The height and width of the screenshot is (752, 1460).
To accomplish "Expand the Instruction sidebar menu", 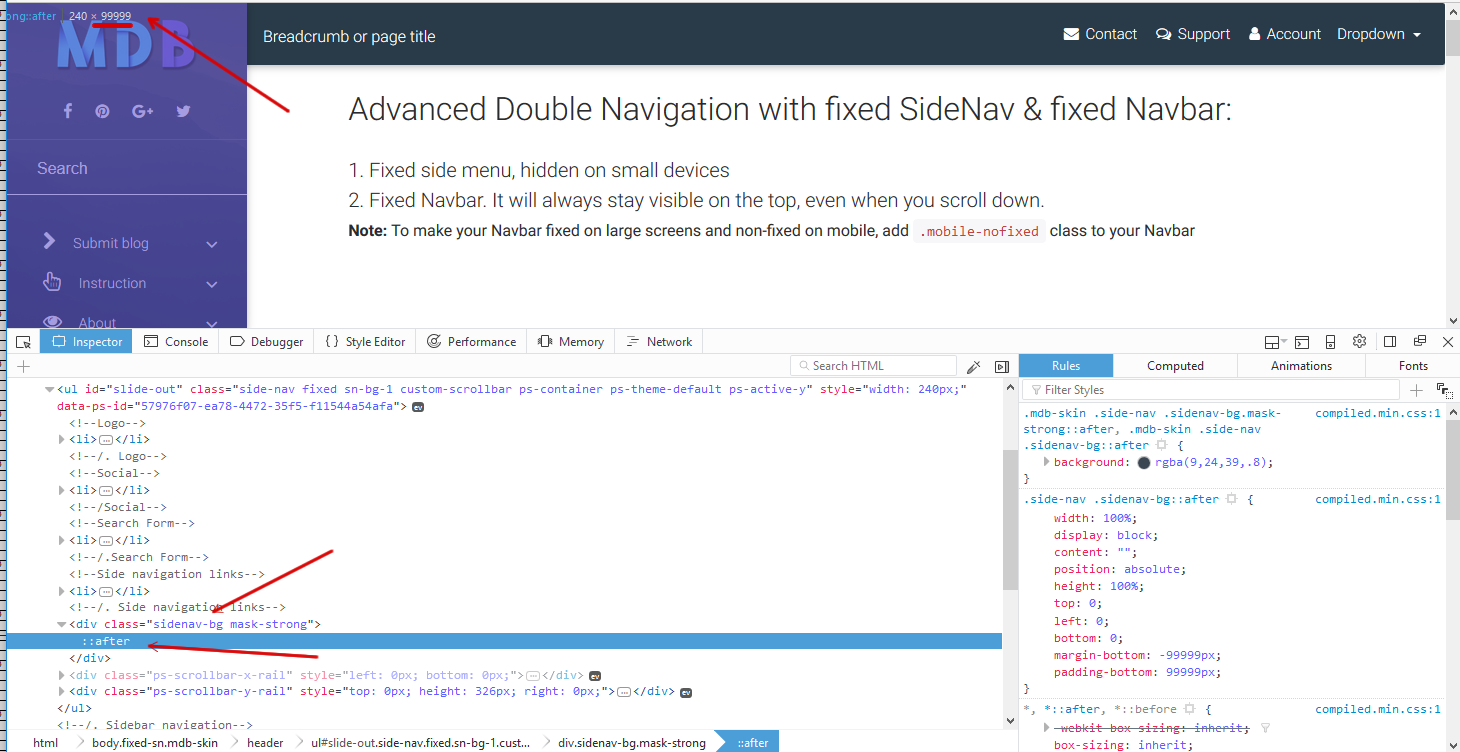I will coord(211,284).
